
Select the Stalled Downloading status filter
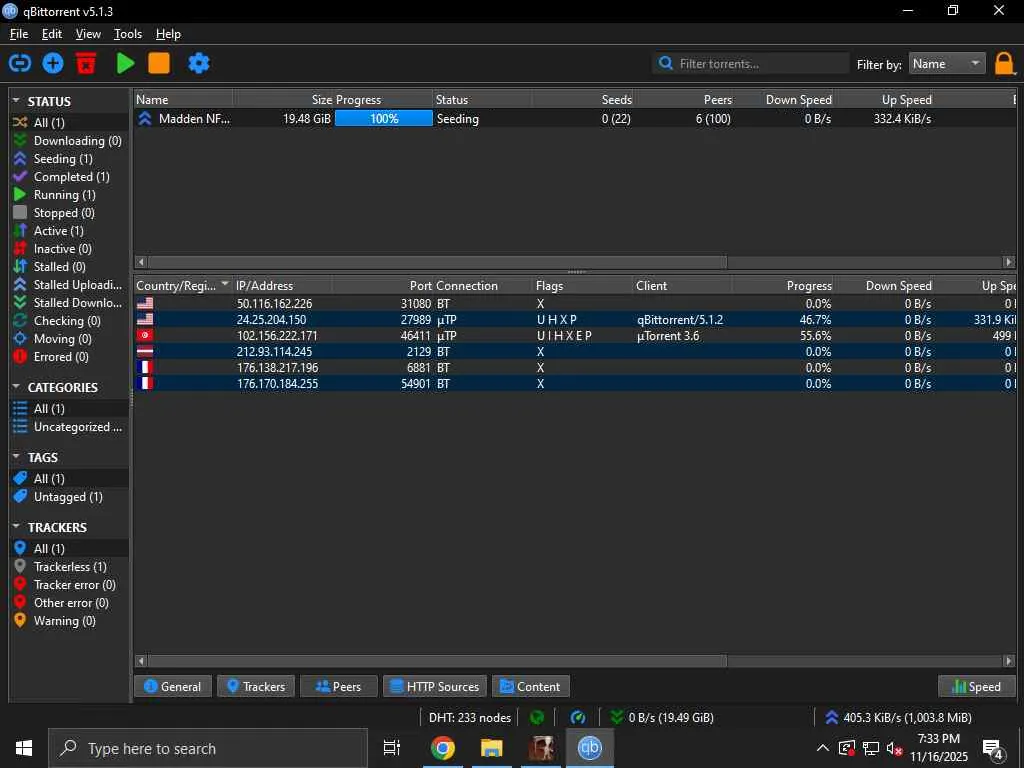pos(69,302)
